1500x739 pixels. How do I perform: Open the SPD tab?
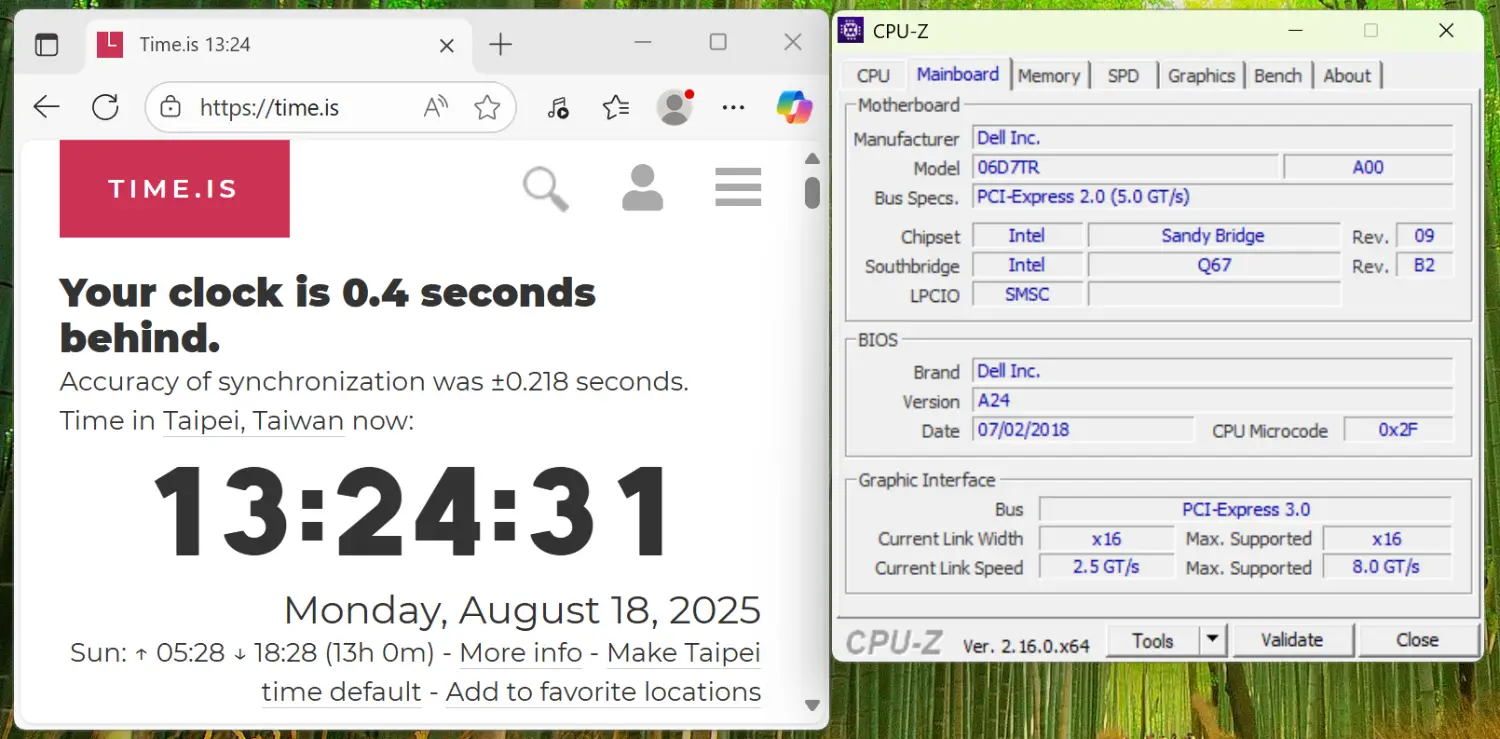pos(1123,76)
